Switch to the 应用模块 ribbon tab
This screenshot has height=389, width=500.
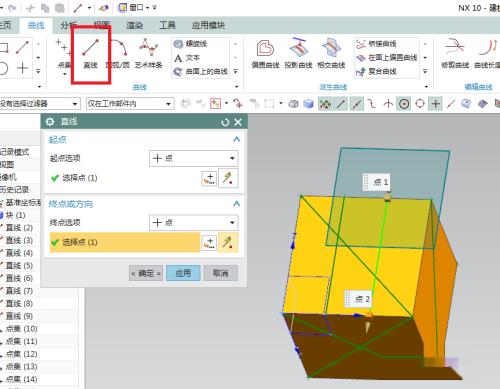(208, 25)
